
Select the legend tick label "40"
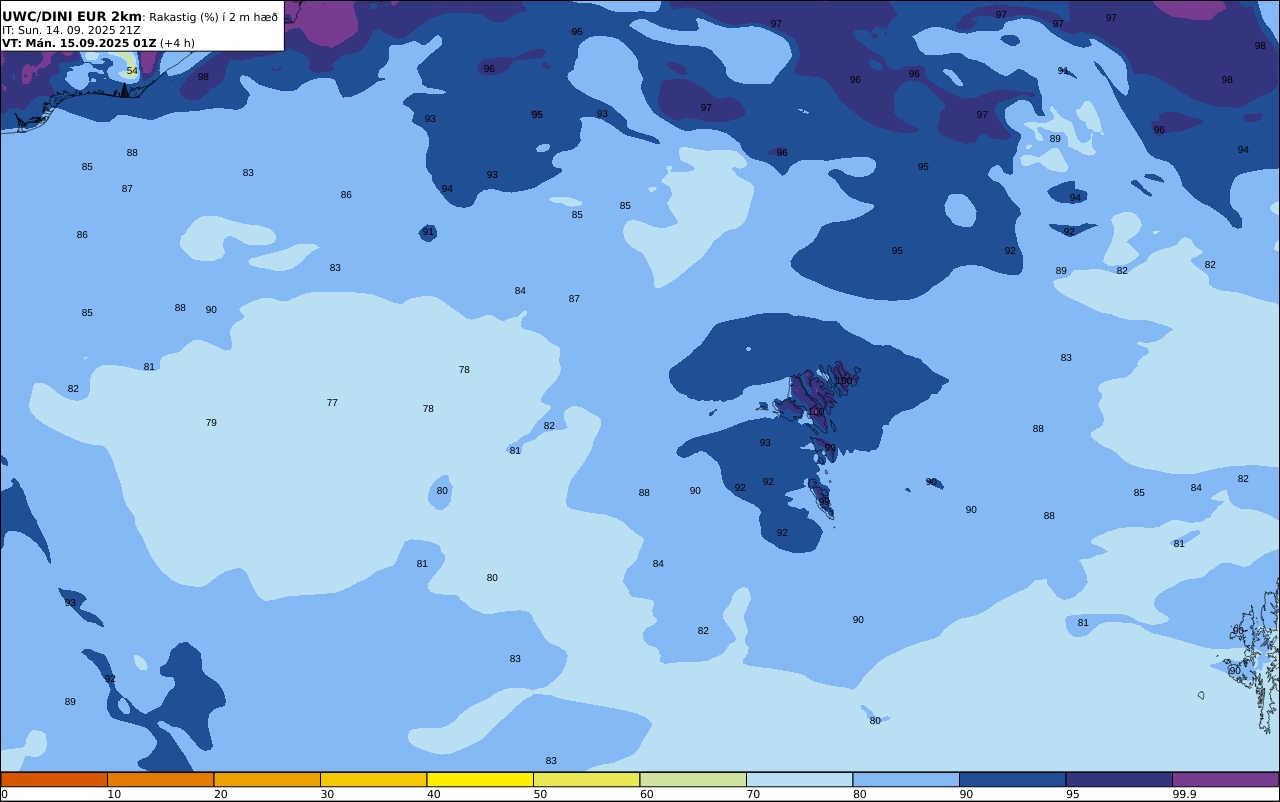pyautogui.click(x=433, y=794)
